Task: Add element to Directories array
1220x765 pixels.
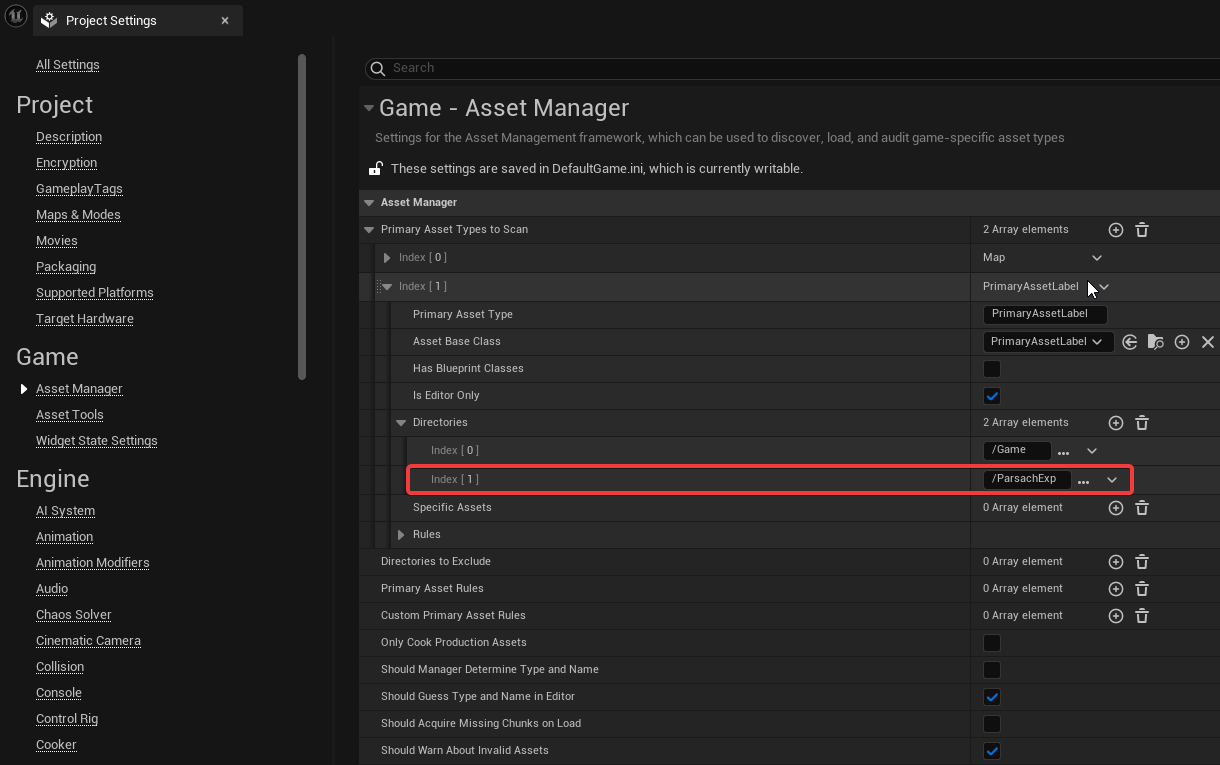Action: [1116, 423]
